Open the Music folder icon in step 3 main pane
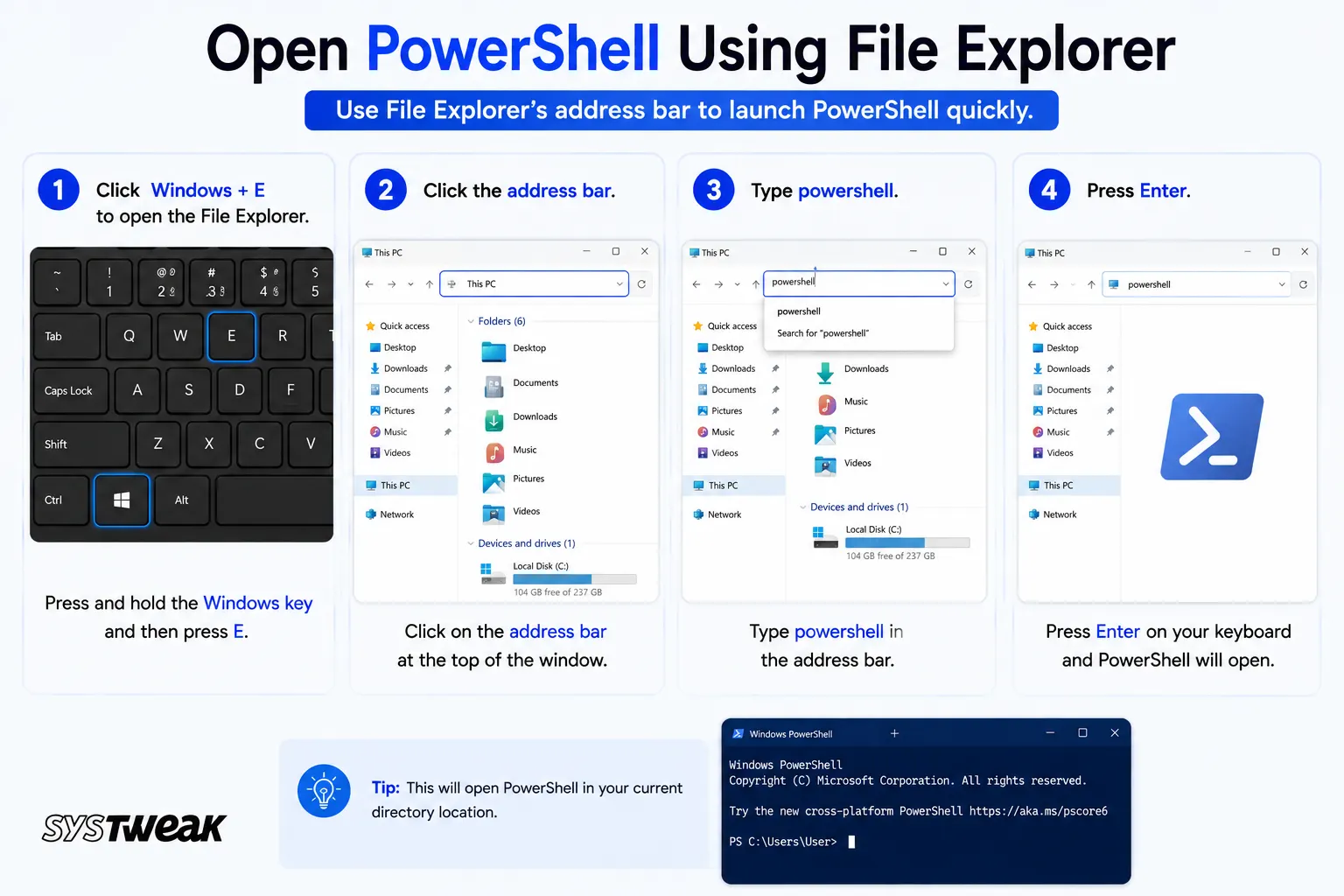Viewport: 1344px width, 896px height. coord(827,404)
